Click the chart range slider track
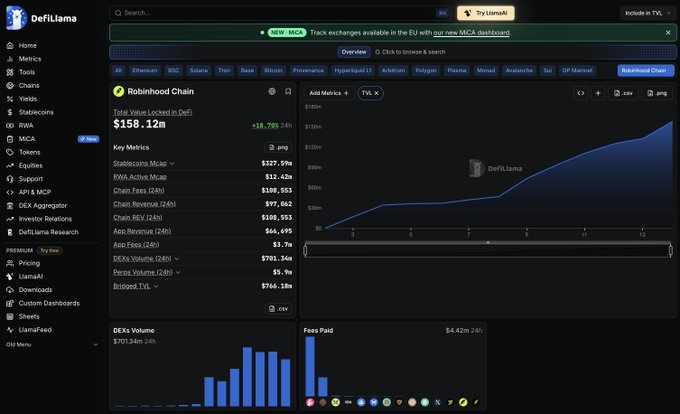680x414 pixels. [x=488, y=251]
